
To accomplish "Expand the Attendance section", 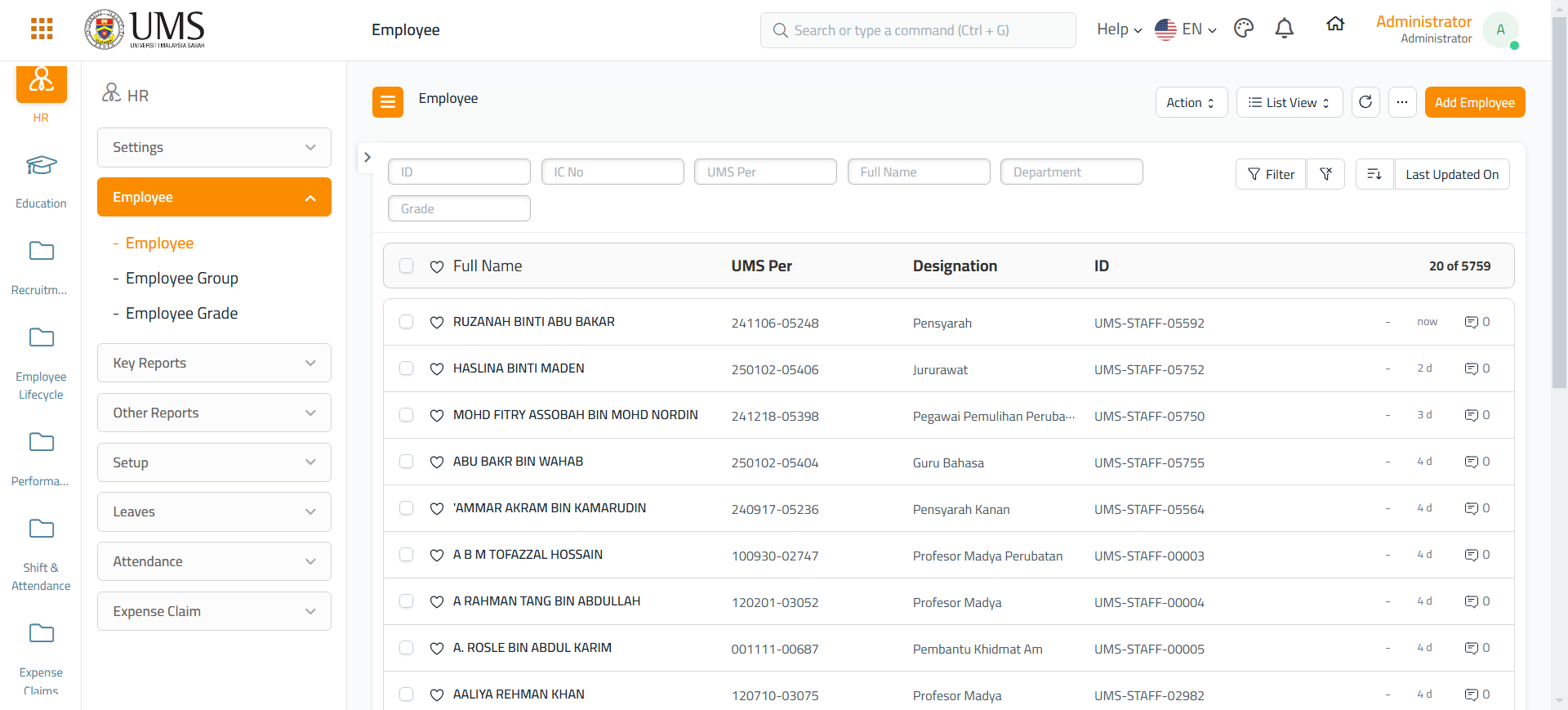I will pos(214,561).
